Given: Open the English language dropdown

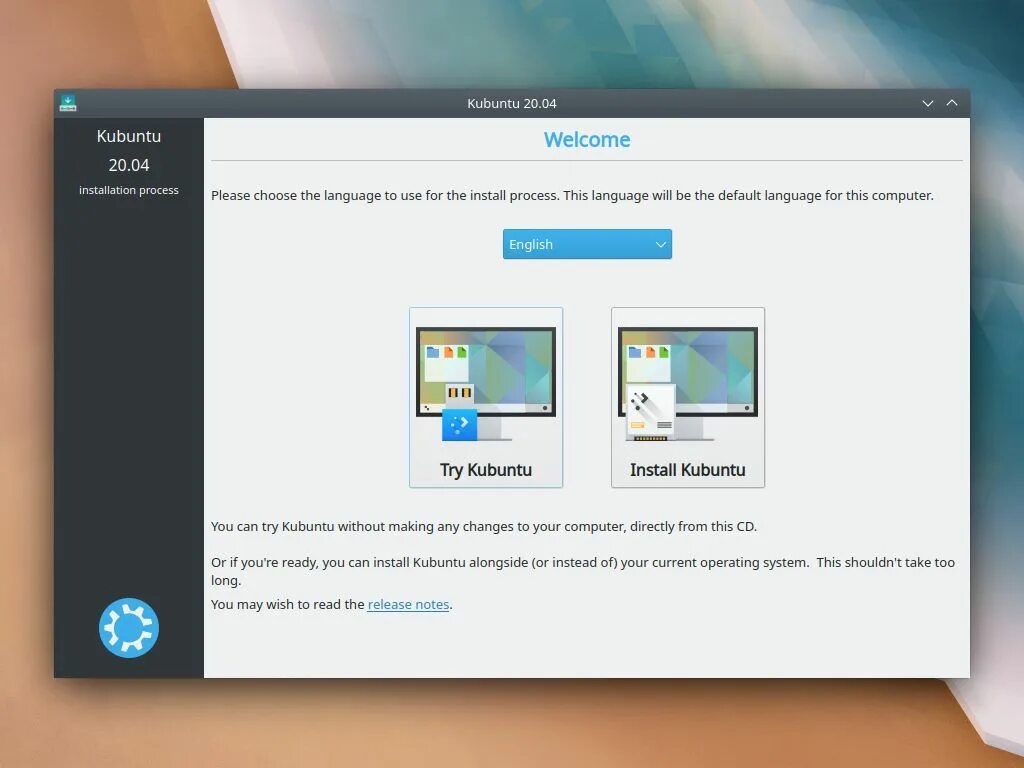Looking at the screenshot, I should [587, 244].
